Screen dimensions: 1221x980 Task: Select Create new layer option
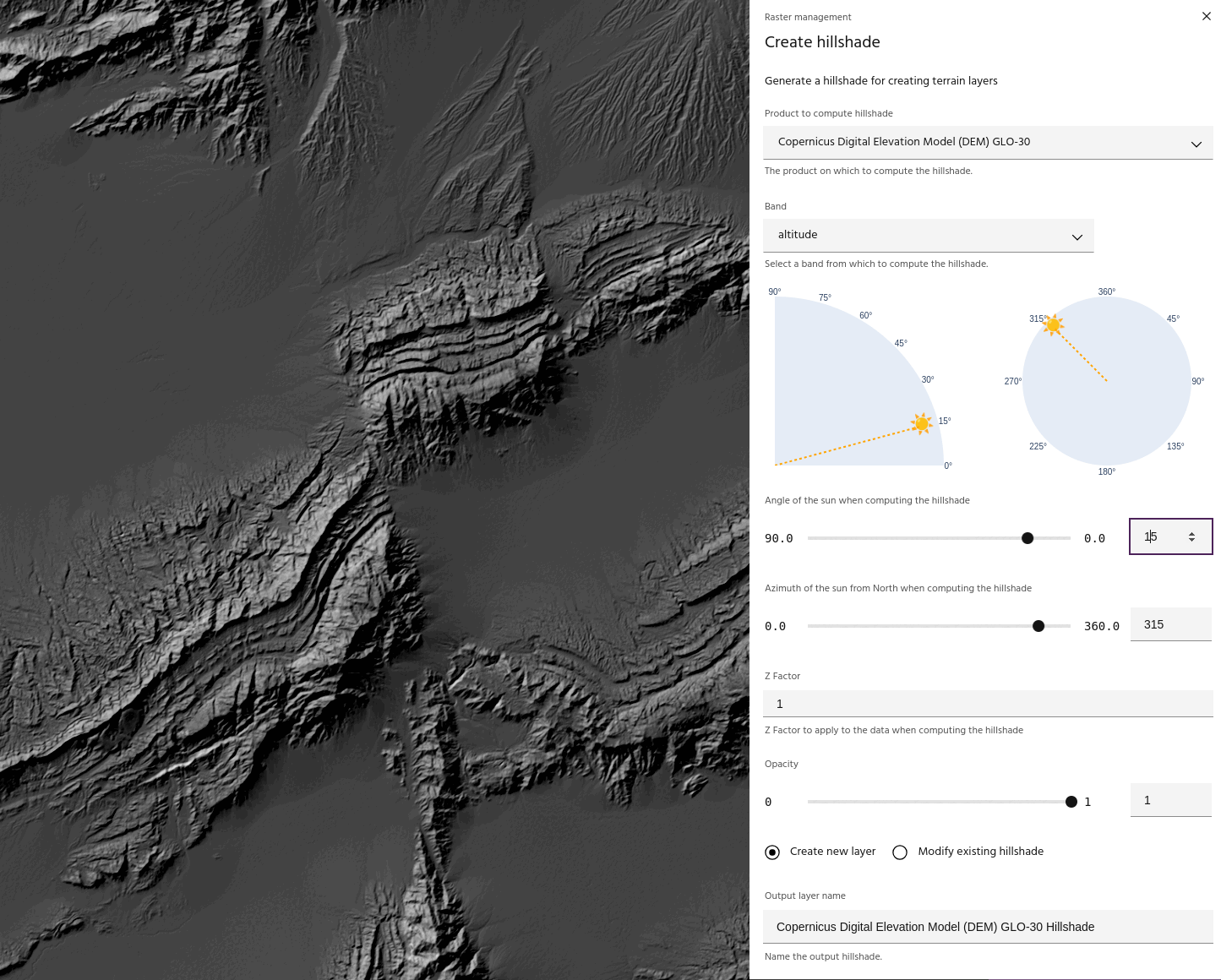click(772, 852)
